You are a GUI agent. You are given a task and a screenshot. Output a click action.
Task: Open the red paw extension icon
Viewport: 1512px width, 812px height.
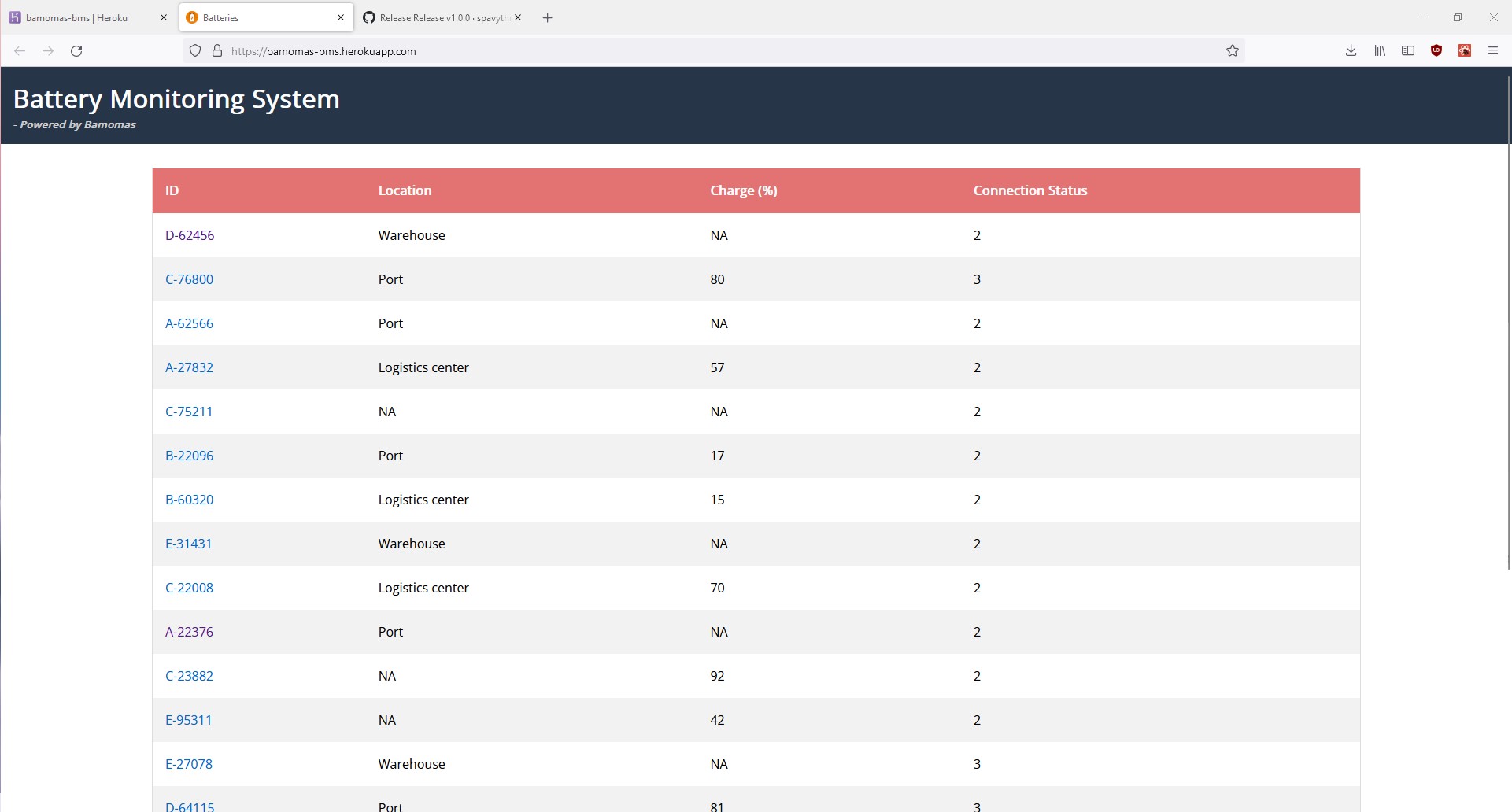(1465, 50)
